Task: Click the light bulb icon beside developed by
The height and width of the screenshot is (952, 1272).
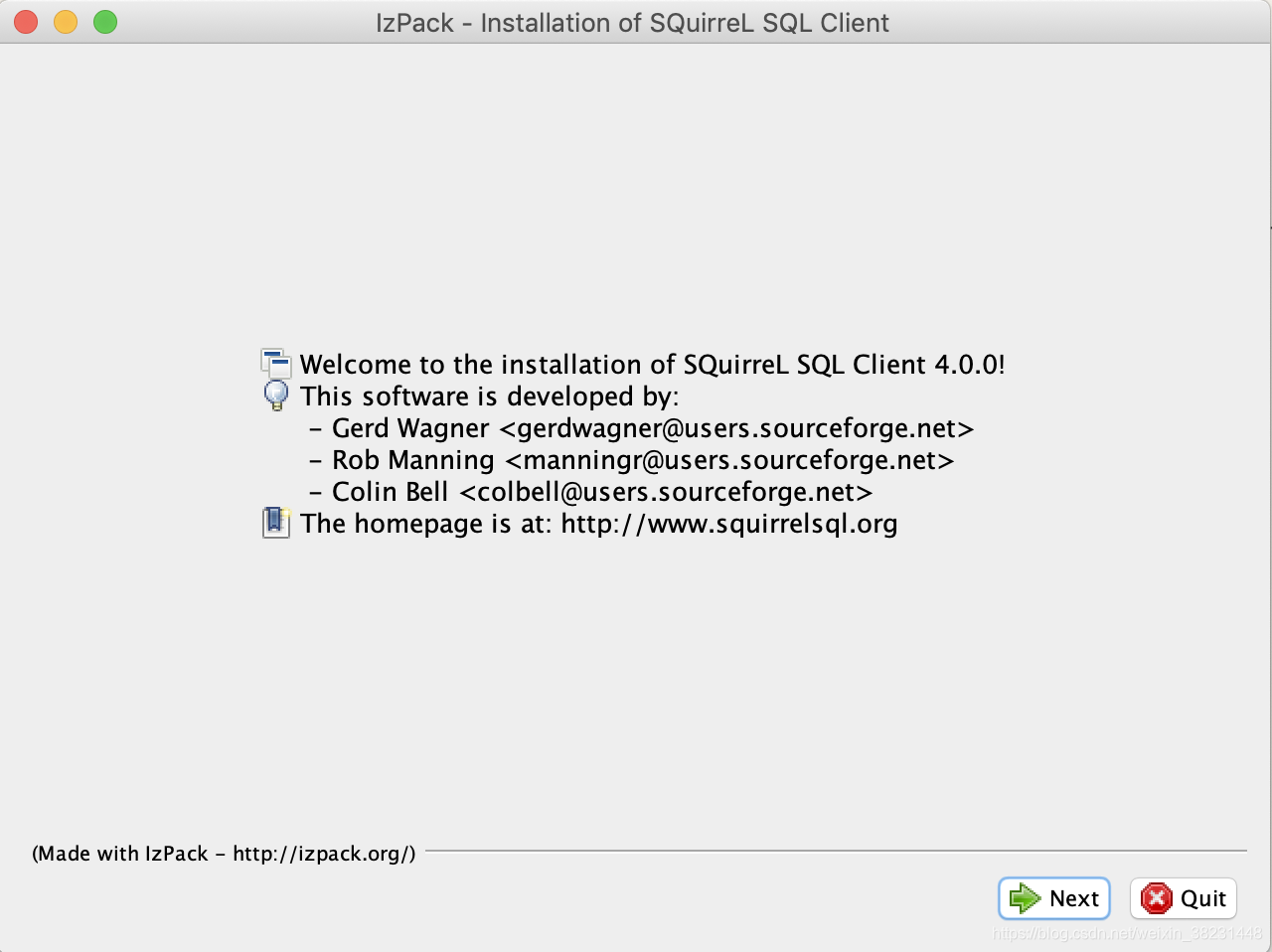Action: click(275, 396)
